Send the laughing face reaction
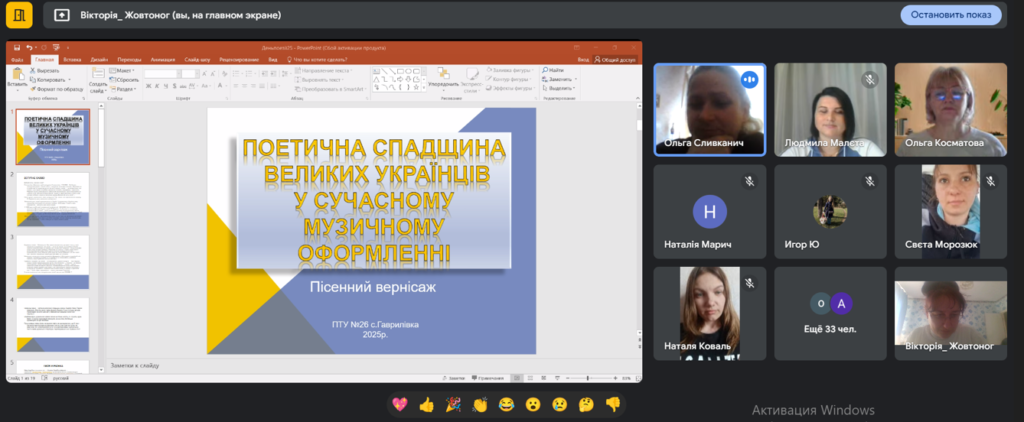The image size is (1024, 422). 507,404
